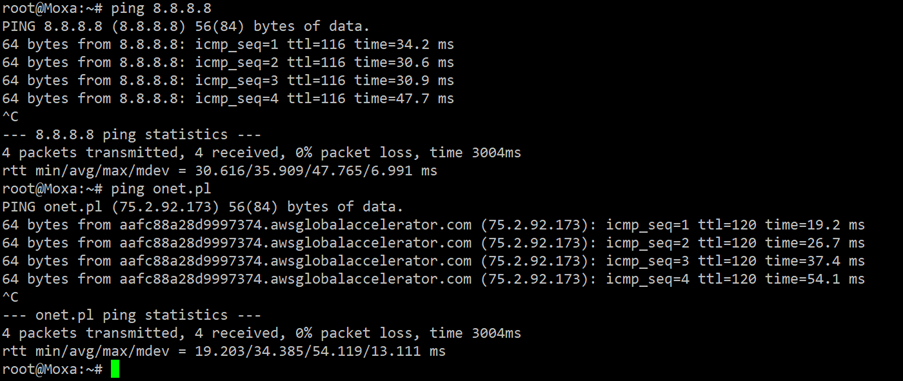Click the green terminal cursor block
This screenshot has height=381, width=903.
(x=115, y=369)
